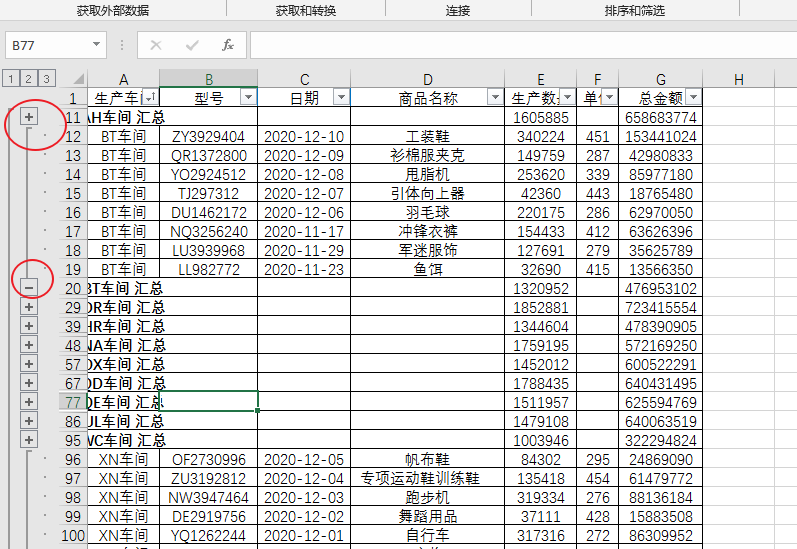Click the cancel X icon in formula bar
Image resolution: width=797 pixels, height=549 pixels.
click(156, 45)
